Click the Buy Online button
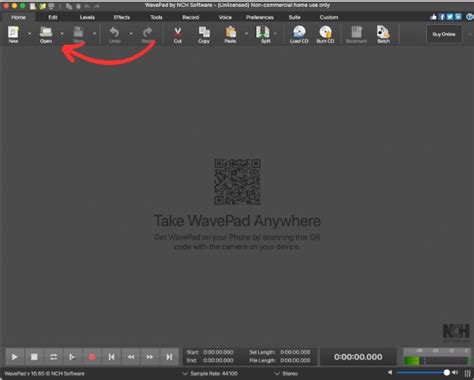This screenshot has height=380, width=474. click(x=444, y=34)
